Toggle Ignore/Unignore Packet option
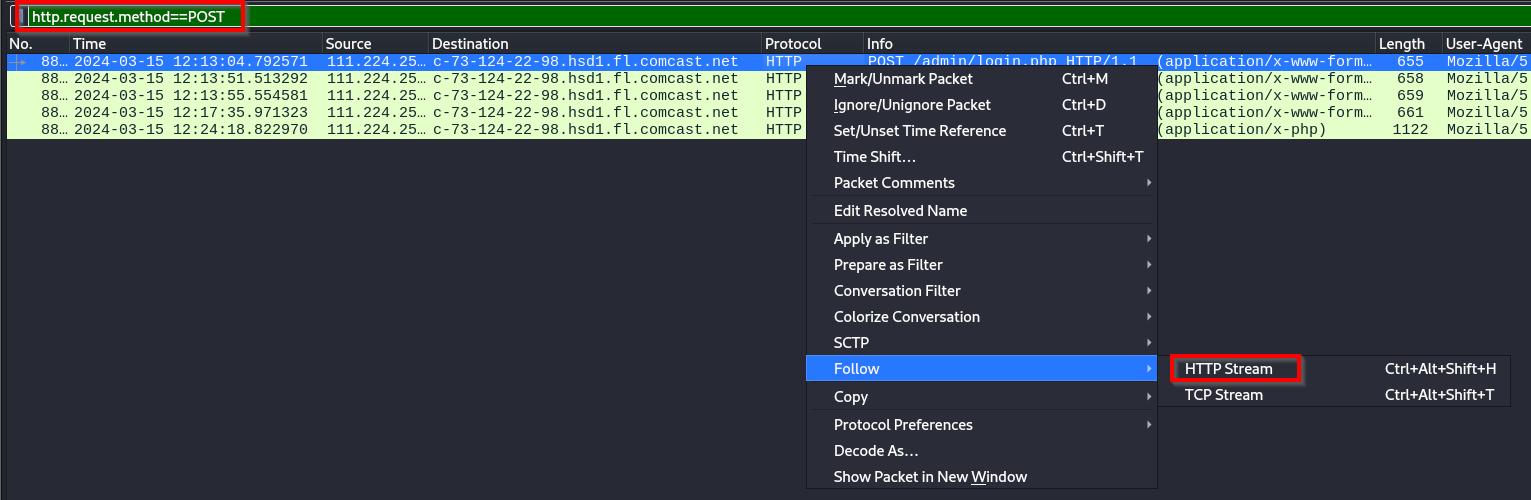Viewport: 1531px width, 500px height. click(912, 105)
